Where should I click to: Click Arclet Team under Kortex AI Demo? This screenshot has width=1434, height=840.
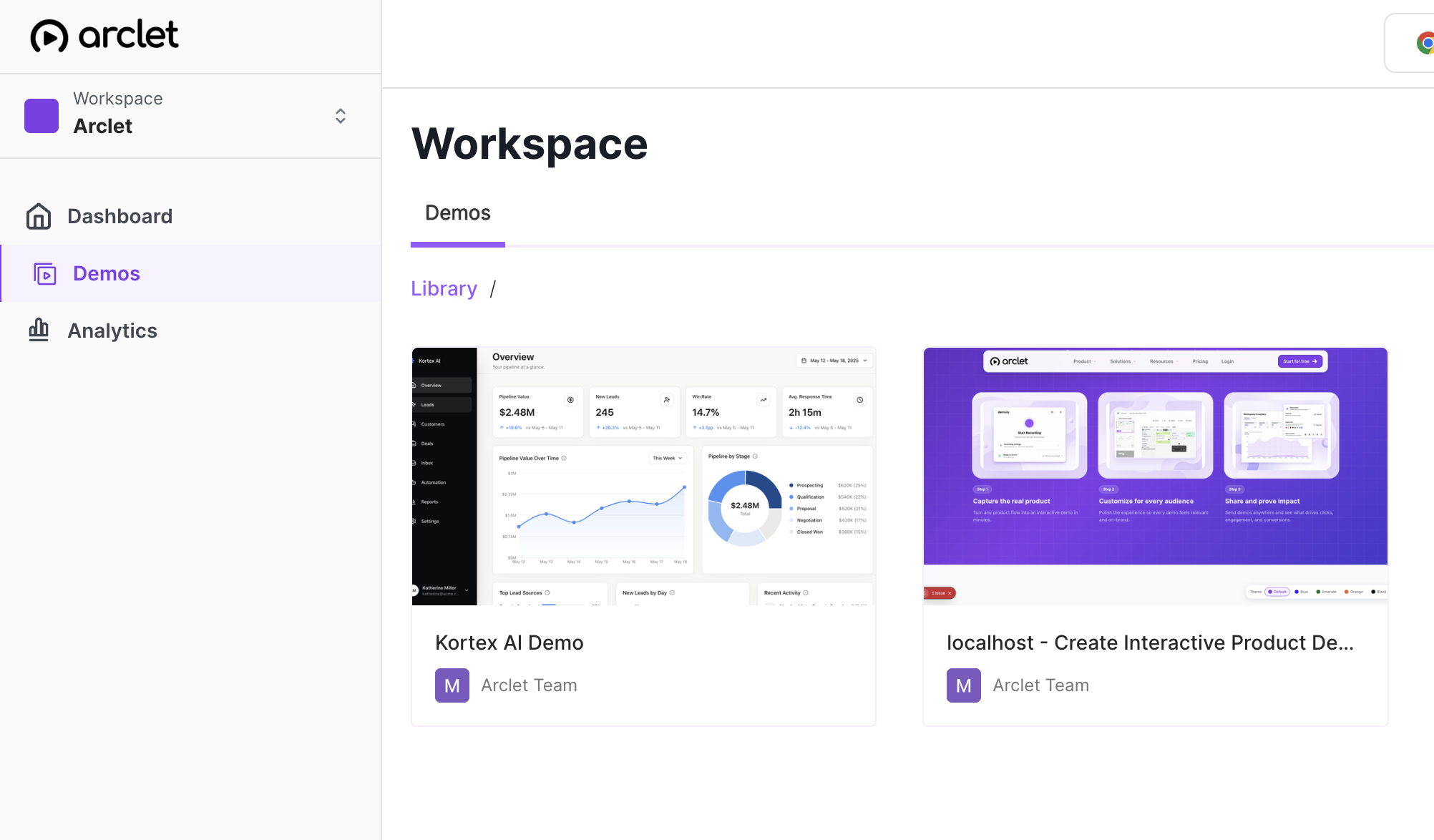point(529,685)
